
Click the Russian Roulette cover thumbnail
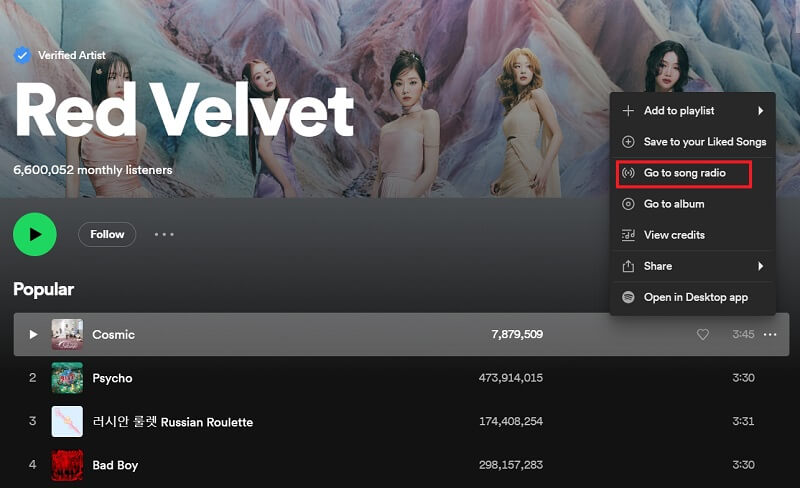coord(67,421)
